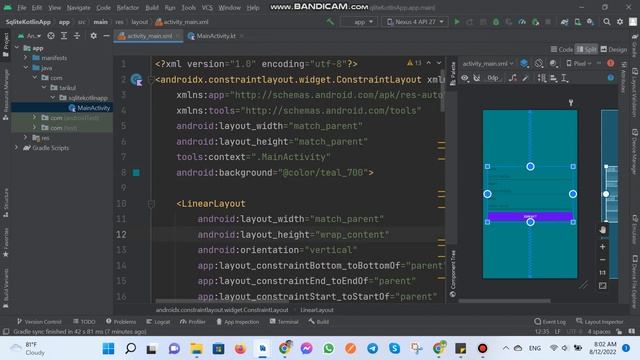Click the Profile app icon
The width and height of the screenshot is (640, 360).
(522, 22)
